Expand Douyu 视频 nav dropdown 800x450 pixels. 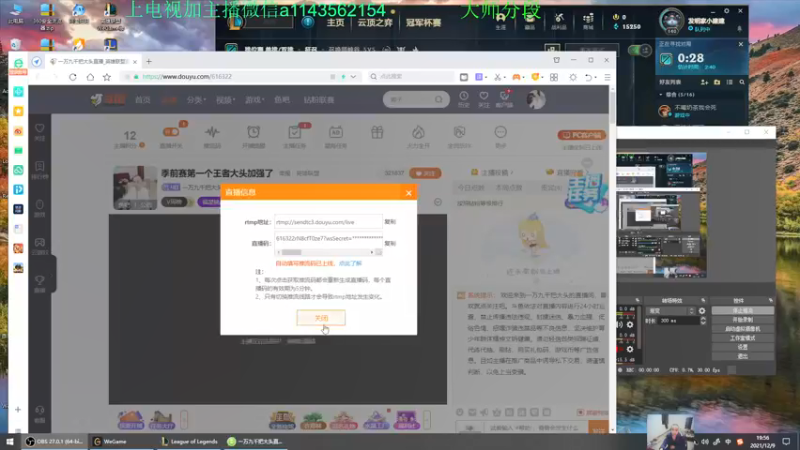point(225,100)
